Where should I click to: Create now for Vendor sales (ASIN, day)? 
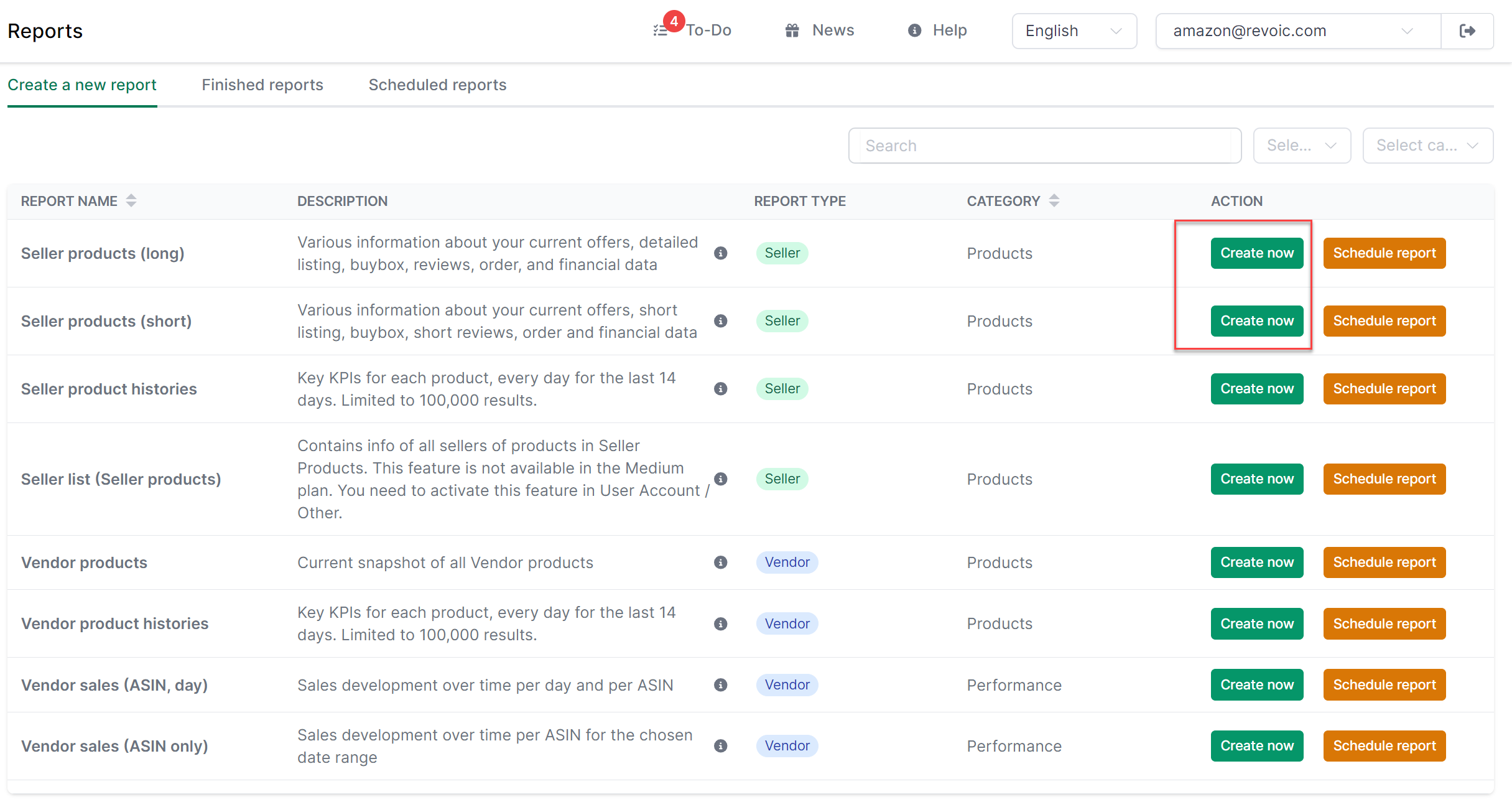(1257, 684)
